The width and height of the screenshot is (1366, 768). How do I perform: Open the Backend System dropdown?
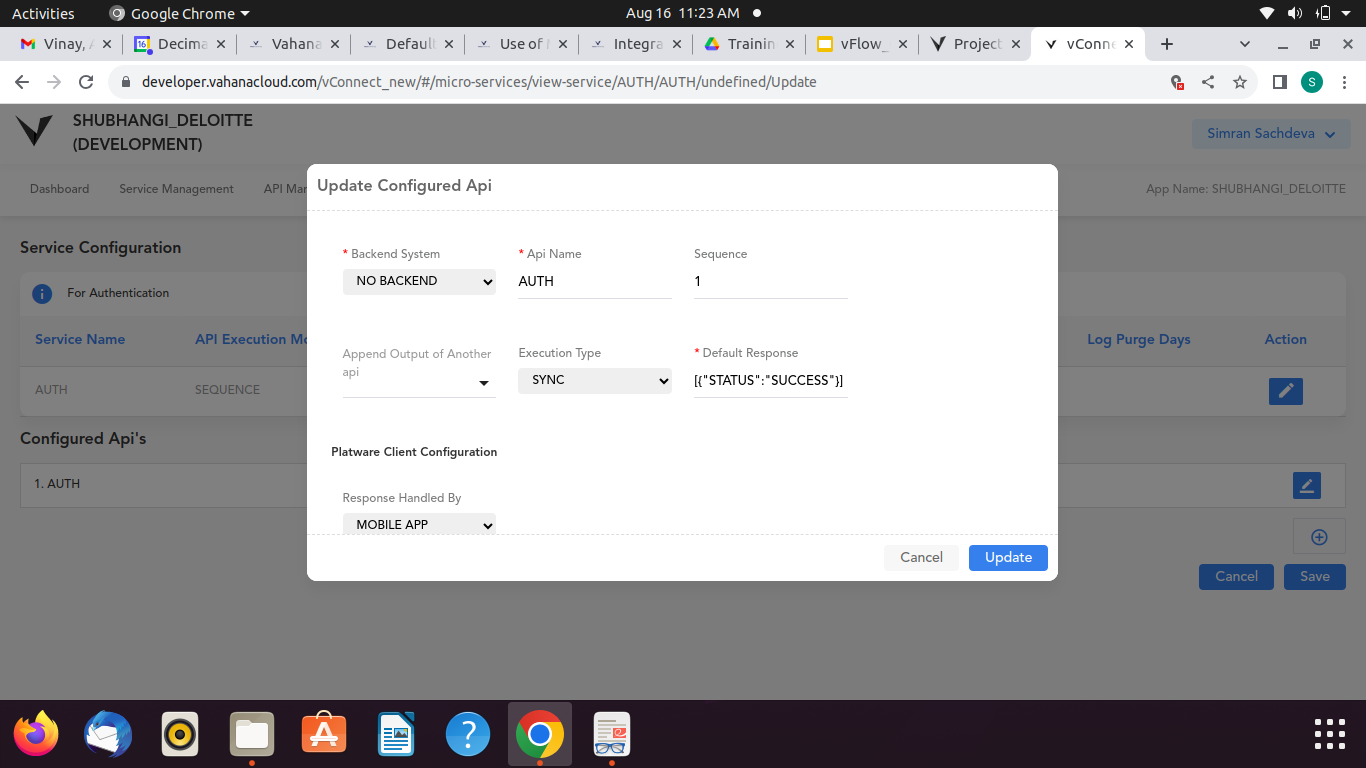point(419,281)
